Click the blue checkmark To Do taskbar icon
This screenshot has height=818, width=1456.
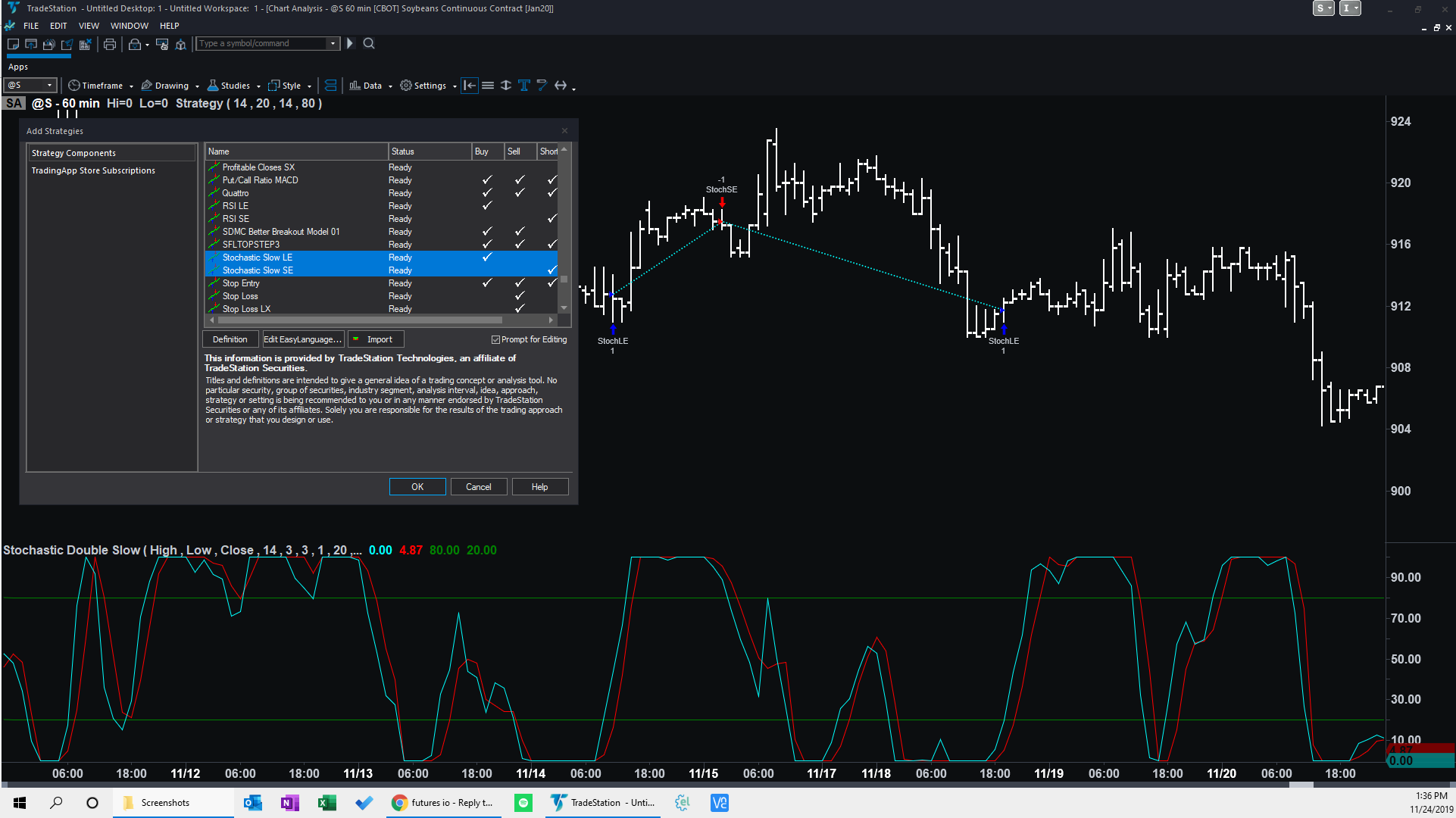pos(364,803)
